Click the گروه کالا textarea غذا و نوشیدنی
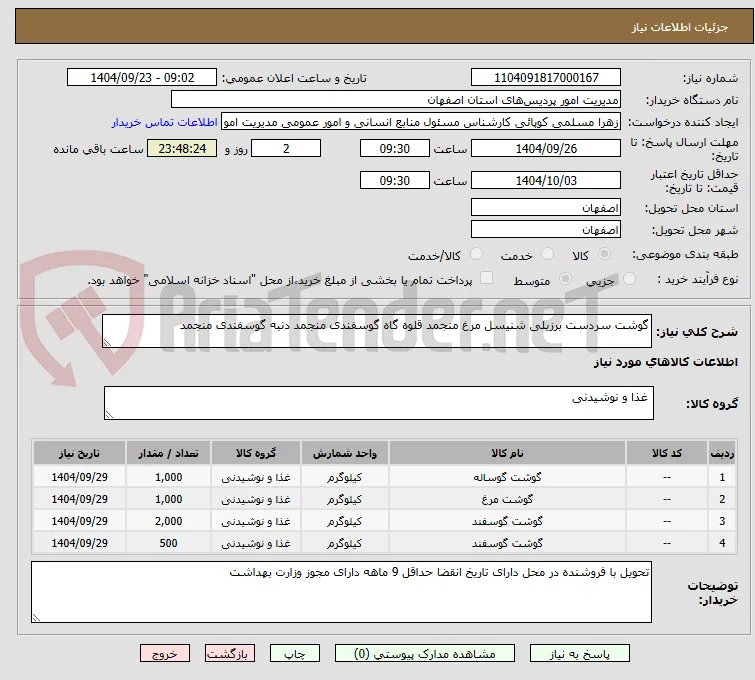755x680 pixels. [378, 403]
